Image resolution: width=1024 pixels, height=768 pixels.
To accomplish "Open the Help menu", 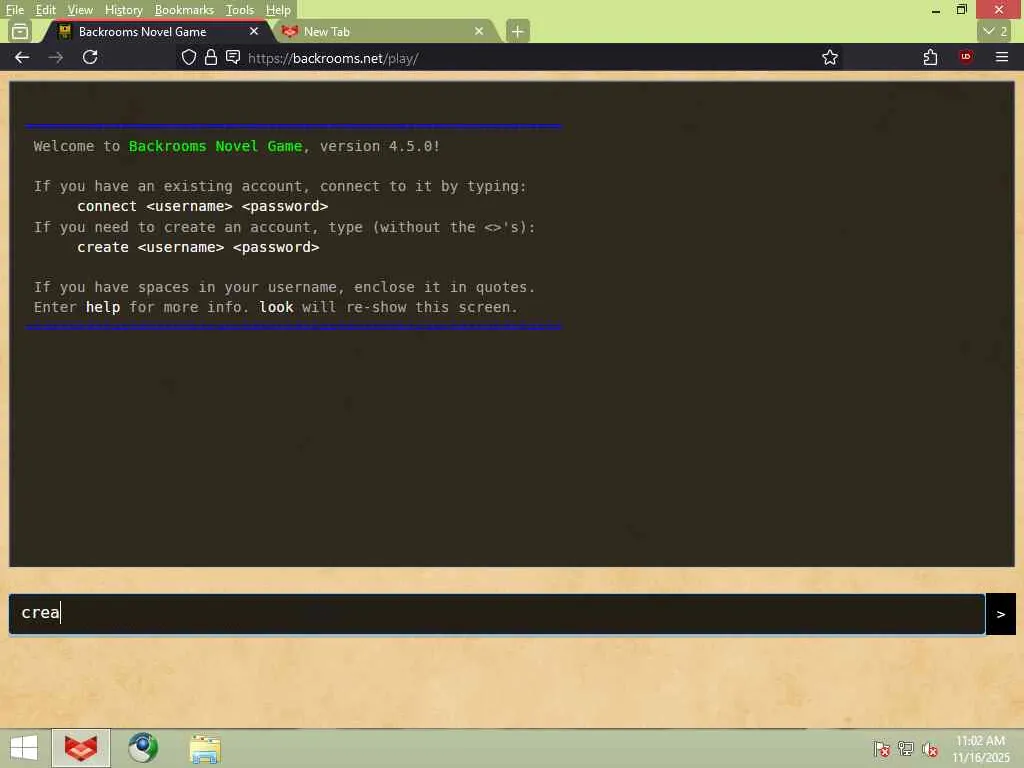I will click(x=278, y=10).
